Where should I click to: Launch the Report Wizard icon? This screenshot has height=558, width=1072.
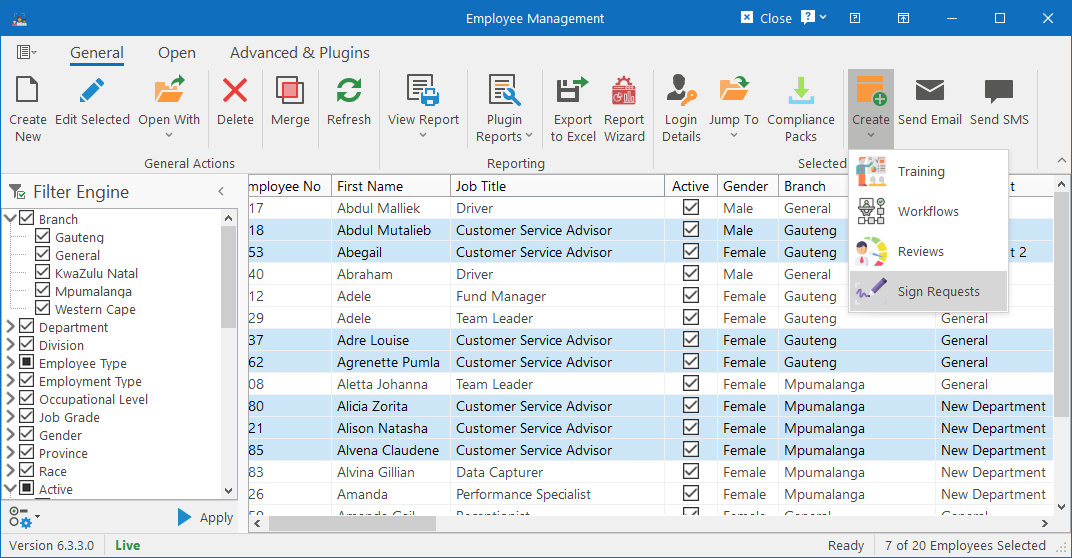coord(624,90)
